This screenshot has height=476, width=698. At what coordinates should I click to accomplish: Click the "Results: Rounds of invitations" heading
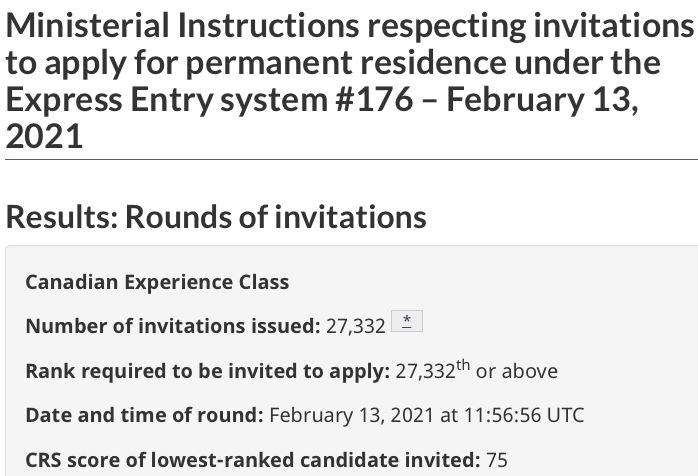216,216
